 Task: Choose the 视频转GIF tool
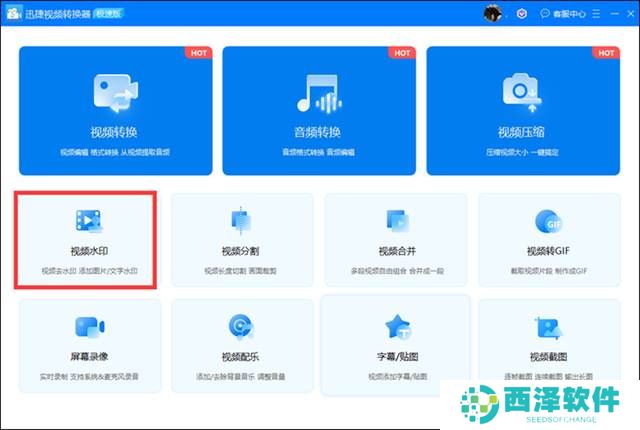point(548,241)
